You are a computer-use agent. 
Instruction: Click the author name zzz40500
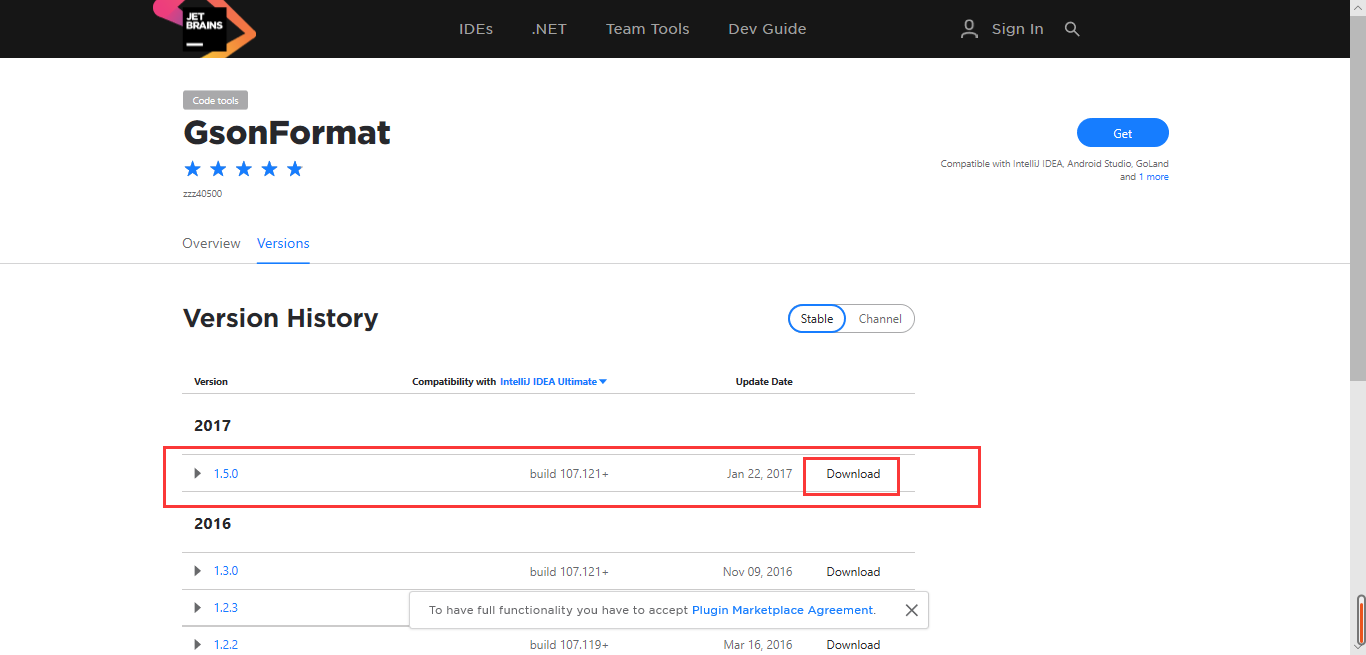click(x=202, y=194)
